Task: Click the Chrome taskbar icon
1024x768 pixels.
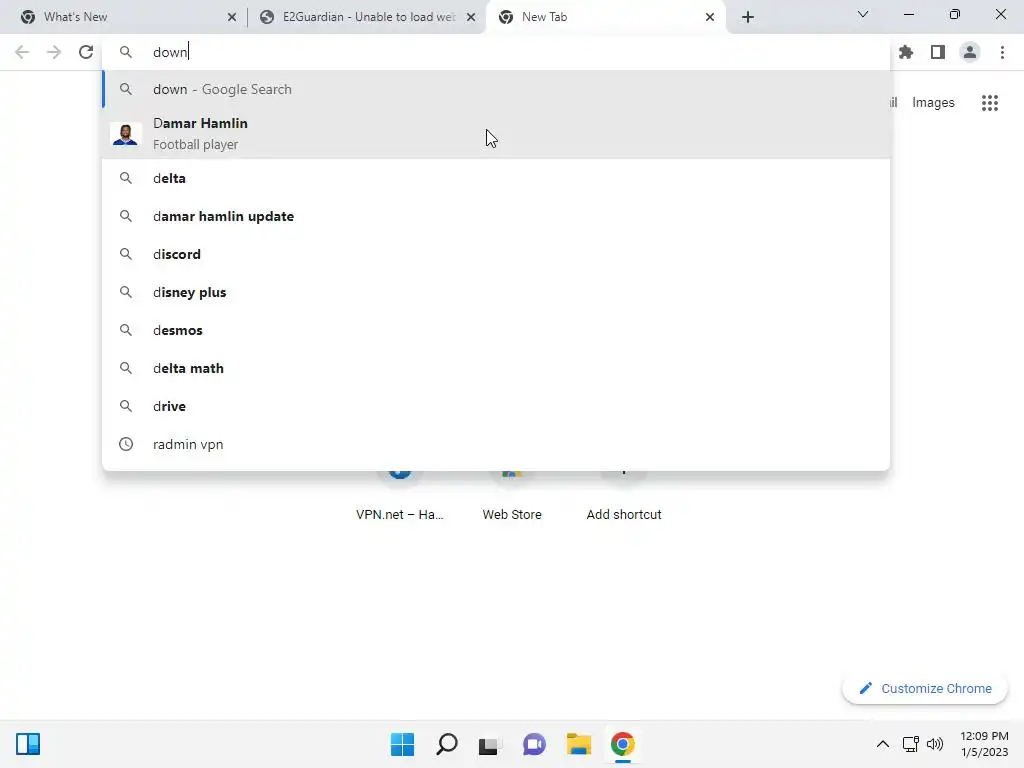Action: tap(622, 744)
